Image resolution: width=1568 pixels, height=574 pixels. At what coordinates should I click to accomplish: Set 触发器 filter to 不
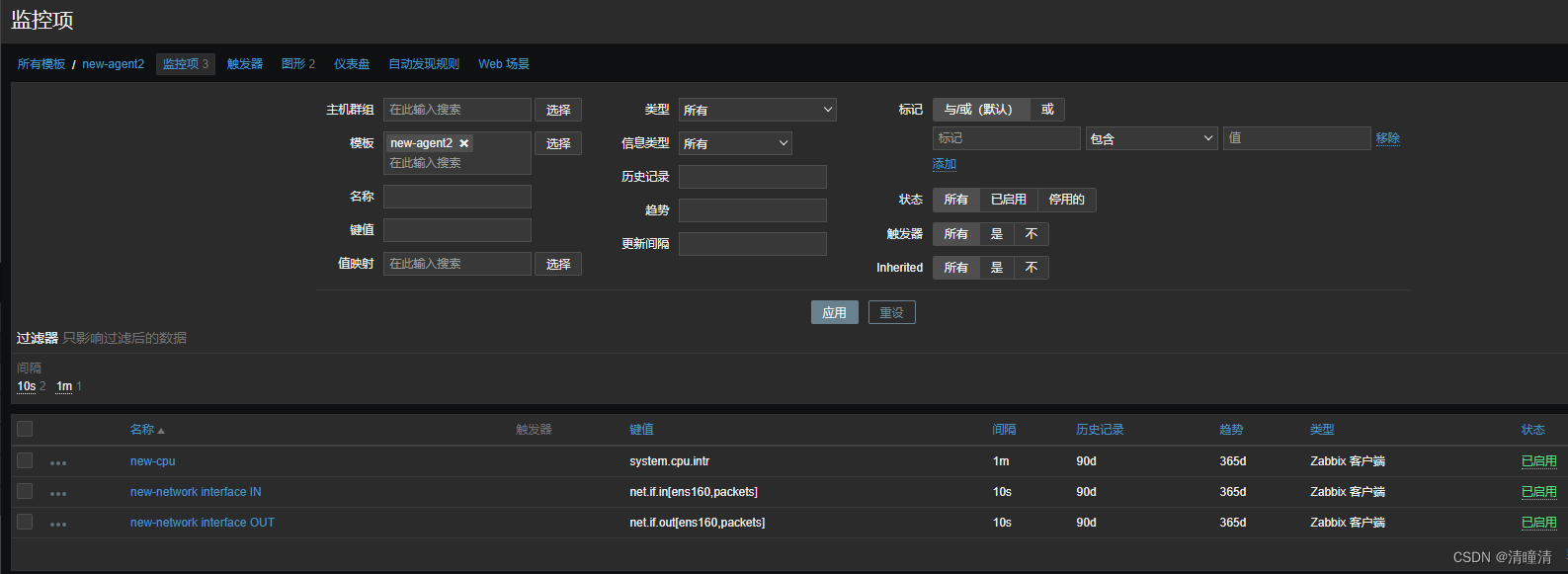coord(1032,234)
